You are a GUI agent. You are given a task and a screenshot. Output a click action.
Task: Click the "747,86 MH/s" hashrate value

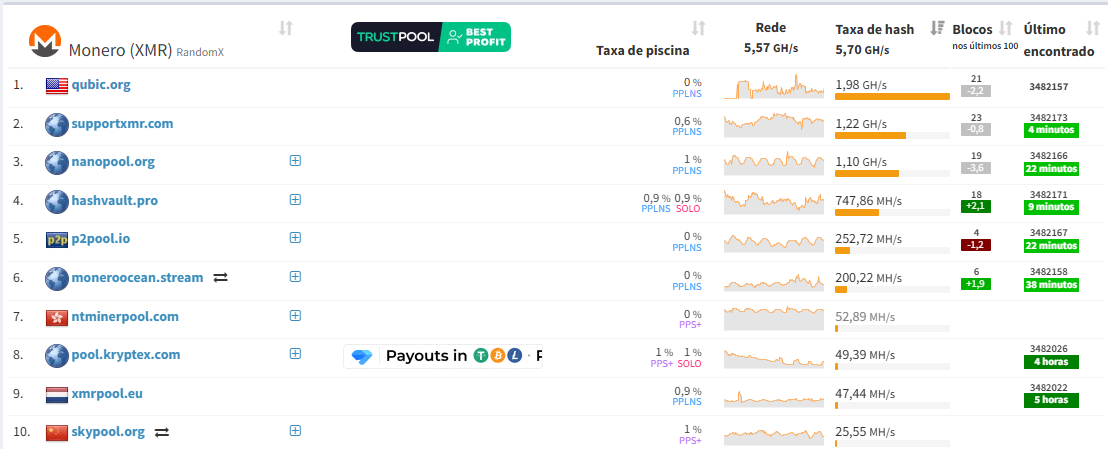(x=868, y=201)
